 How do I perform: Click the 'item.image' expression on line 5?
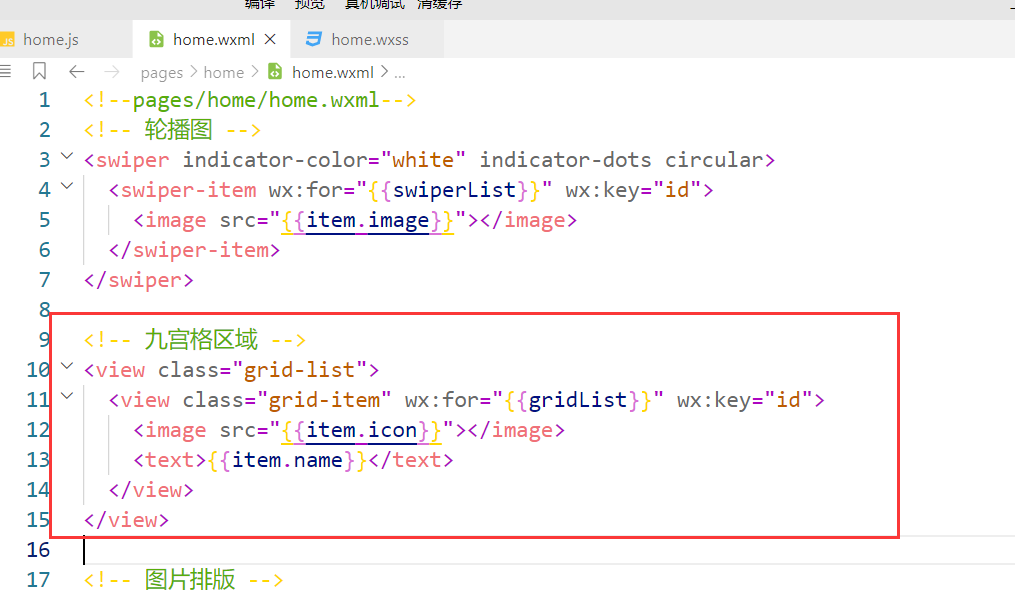click(x=368, y=221)
